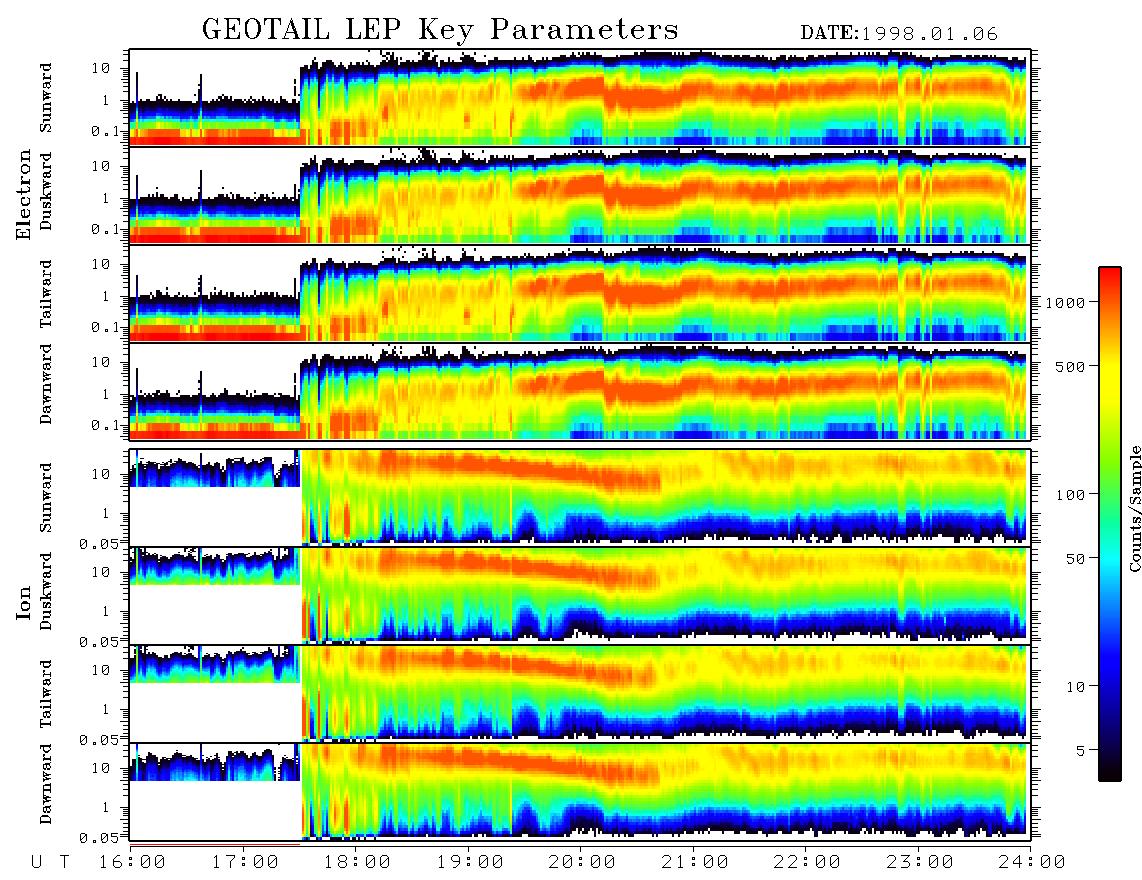1142x880 pixels.
Task: Click the "0.1" tick of Electron Dawnward axis
Action: tap(105, 425)
